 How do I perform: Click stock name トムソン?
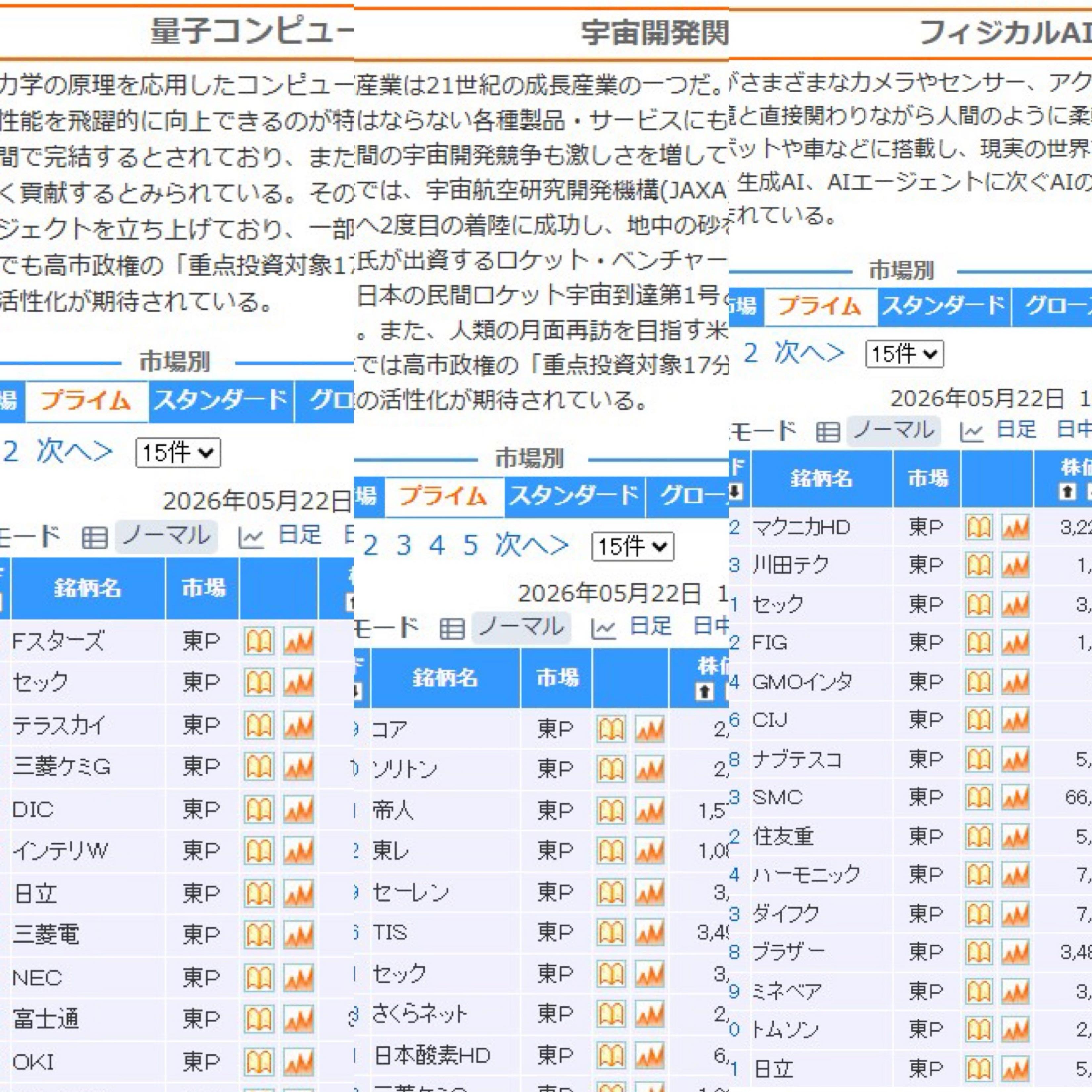pos(785,1029)
